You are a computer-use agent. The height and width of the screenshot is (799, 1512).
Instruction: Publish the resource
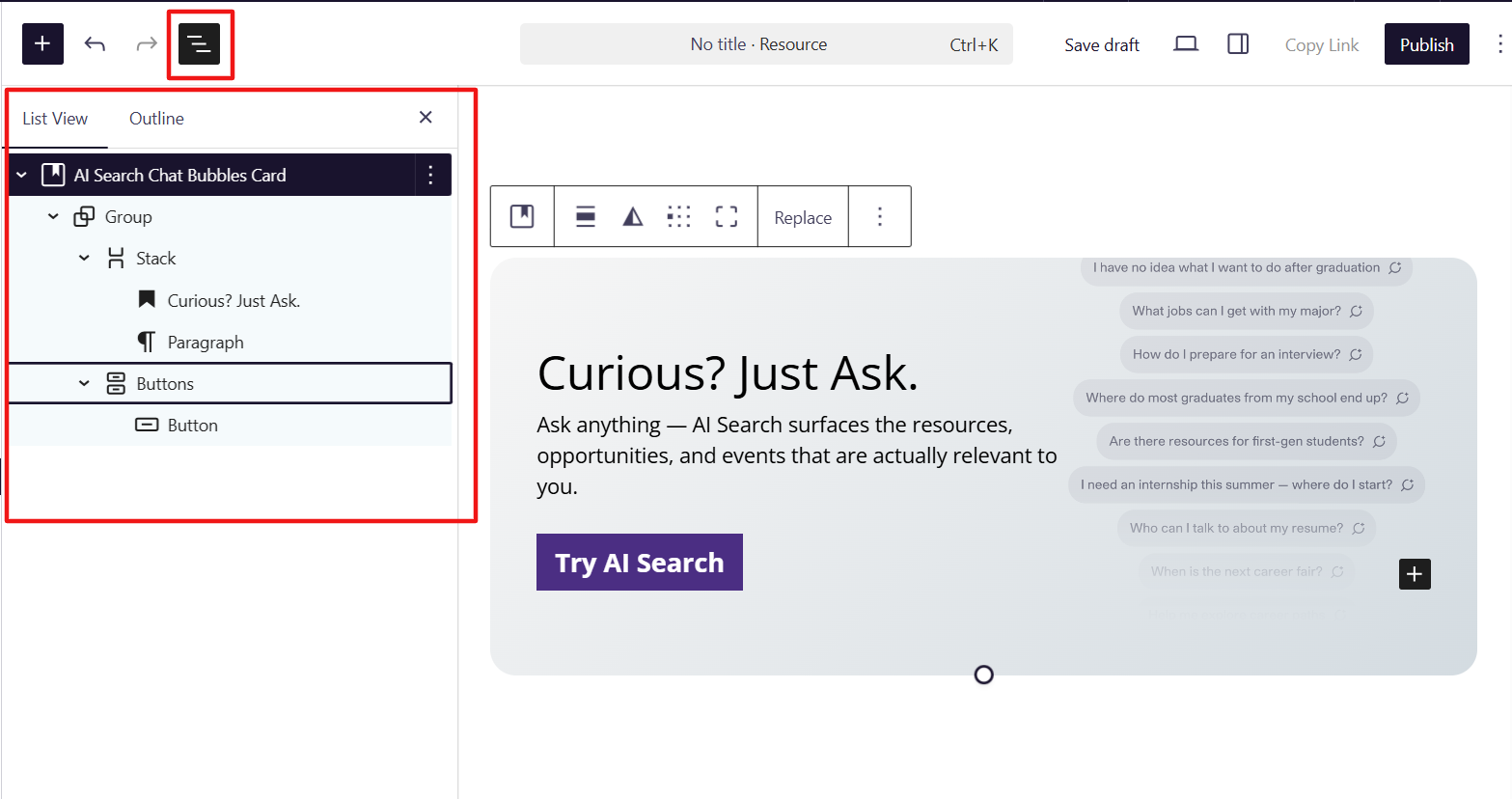click(x=1426, y=44)
